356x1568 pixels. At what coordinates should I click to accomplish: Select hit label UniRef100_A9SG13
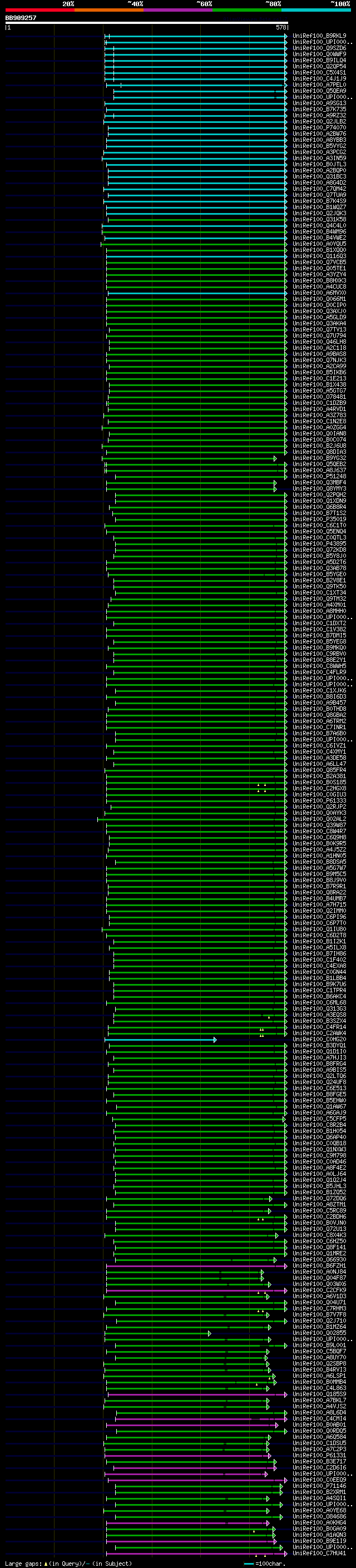[x=319, y=103]
